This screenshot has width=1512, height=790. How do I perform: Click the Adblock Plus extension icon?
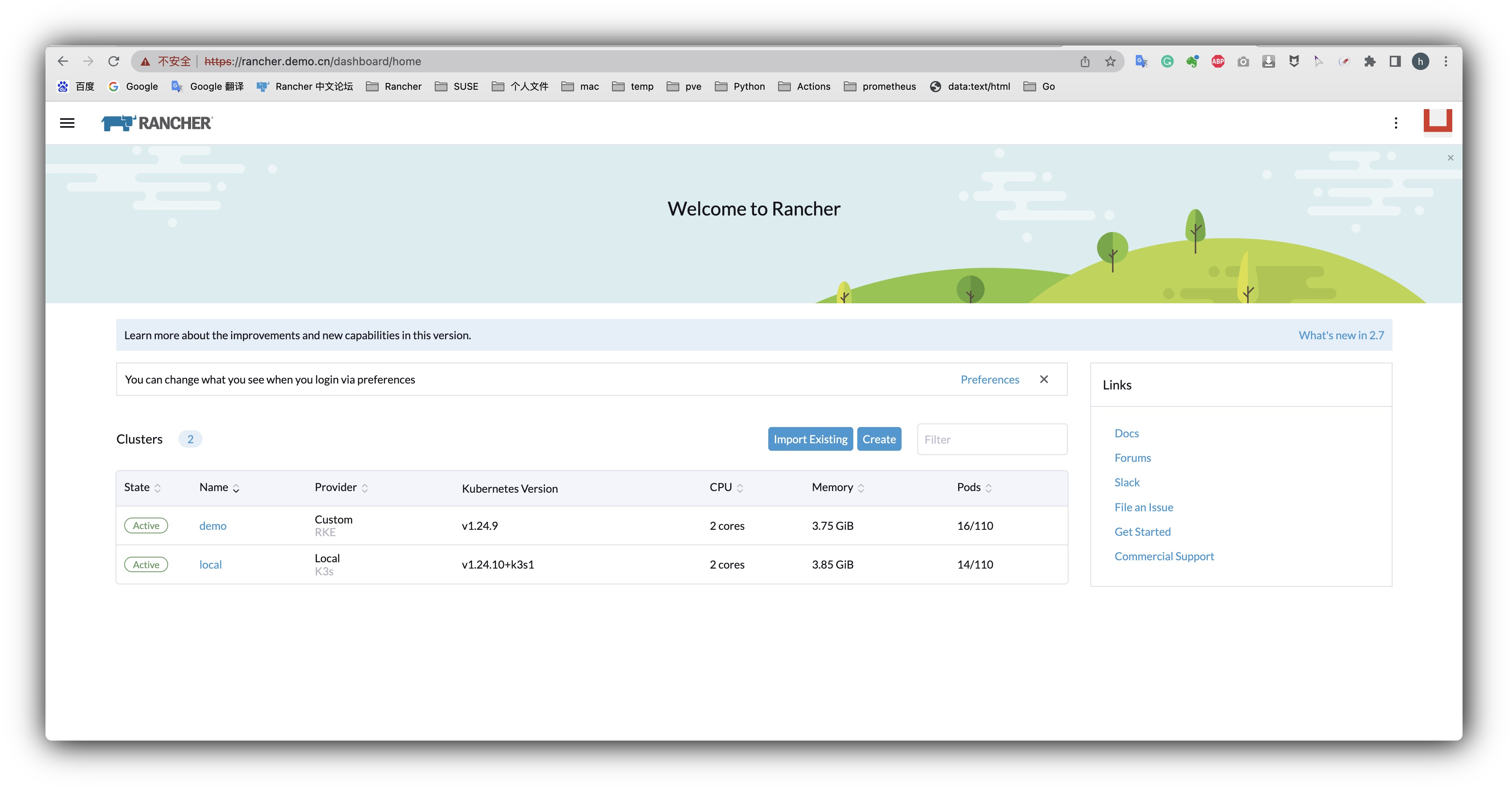pyautogui.click(x=1218, y=62)
